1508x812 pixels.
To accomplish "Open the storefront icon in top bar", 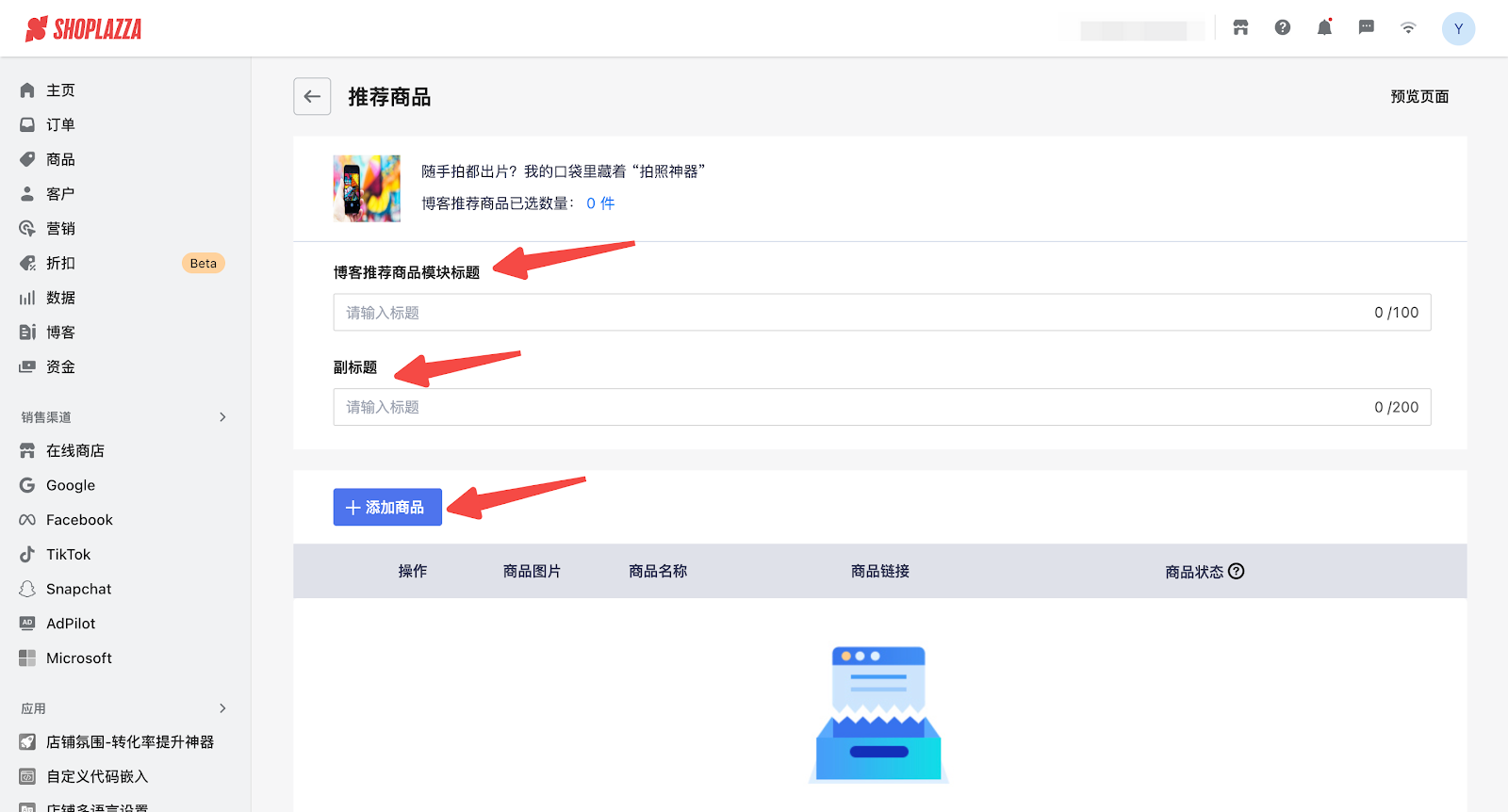I will [x=1240, y=28].
